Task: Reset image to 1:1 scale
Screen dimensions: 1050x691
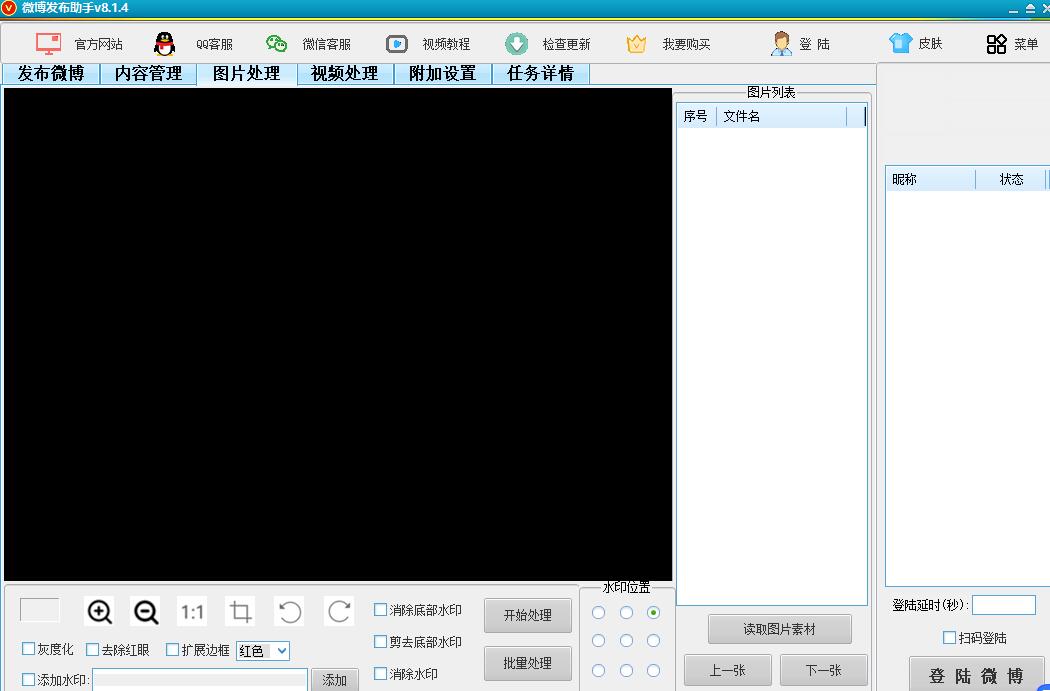Action: point(193,612)
